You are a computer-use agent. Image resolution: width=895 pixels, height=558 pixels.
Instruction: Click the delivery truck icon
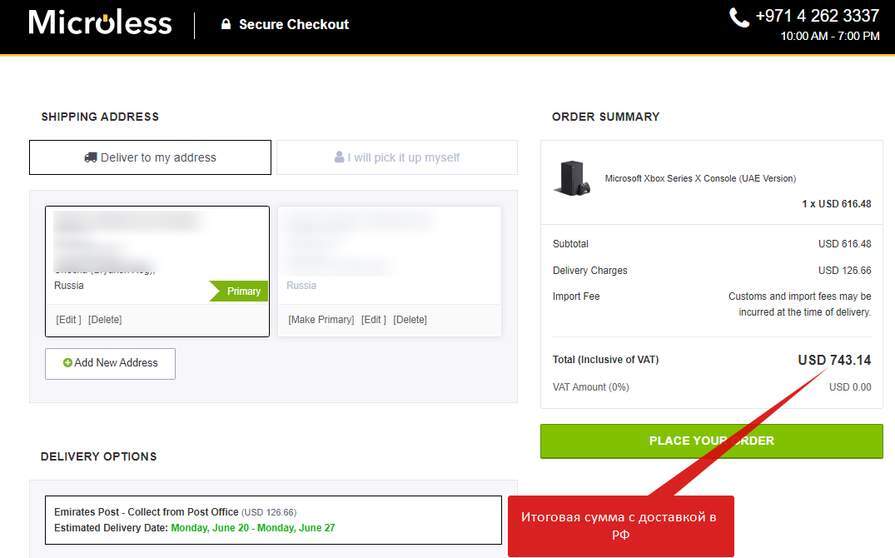pyautogui.click(x=91, y=157)
